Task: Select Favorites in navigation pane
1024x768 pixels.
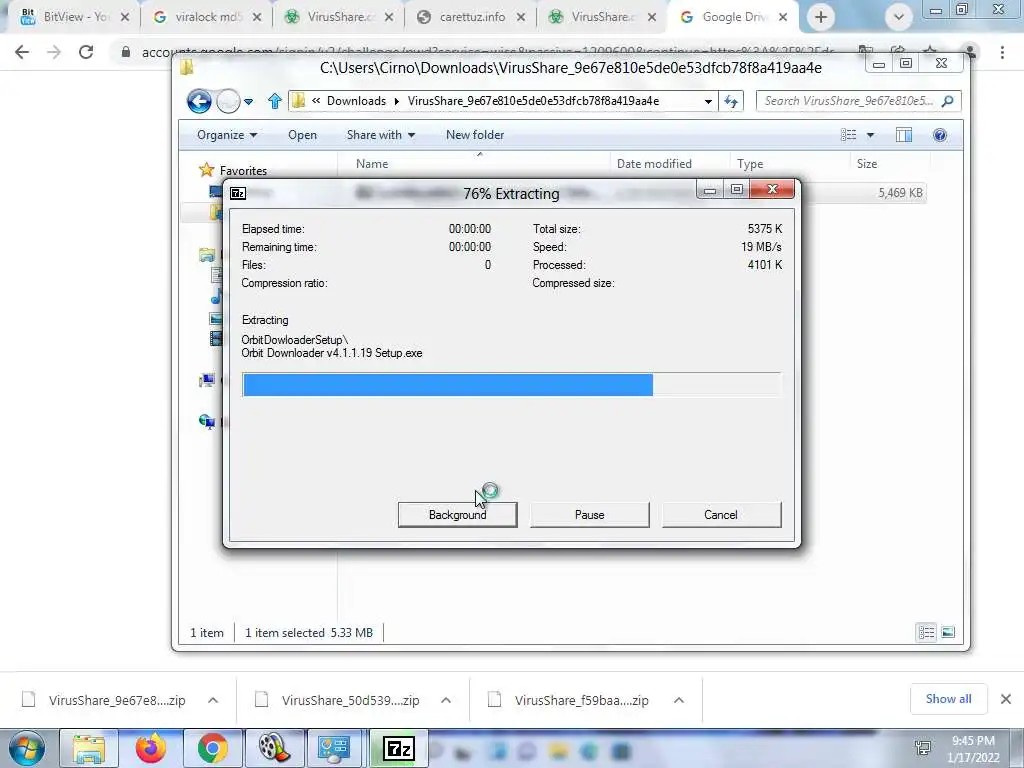Action: [x=243, y=170]
